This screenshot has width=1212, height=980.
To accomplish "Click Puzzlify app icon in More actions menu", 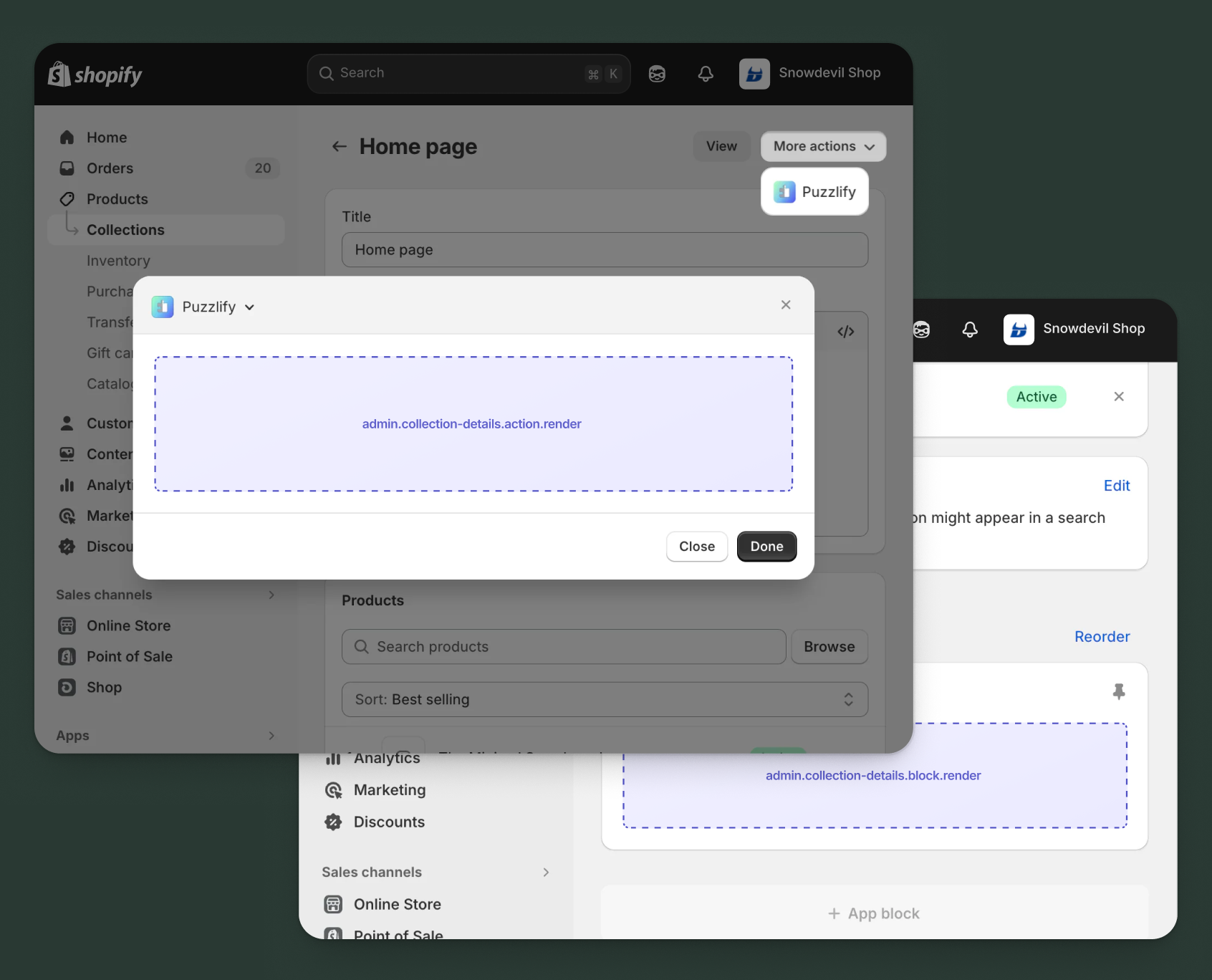I will pos(785,192).
